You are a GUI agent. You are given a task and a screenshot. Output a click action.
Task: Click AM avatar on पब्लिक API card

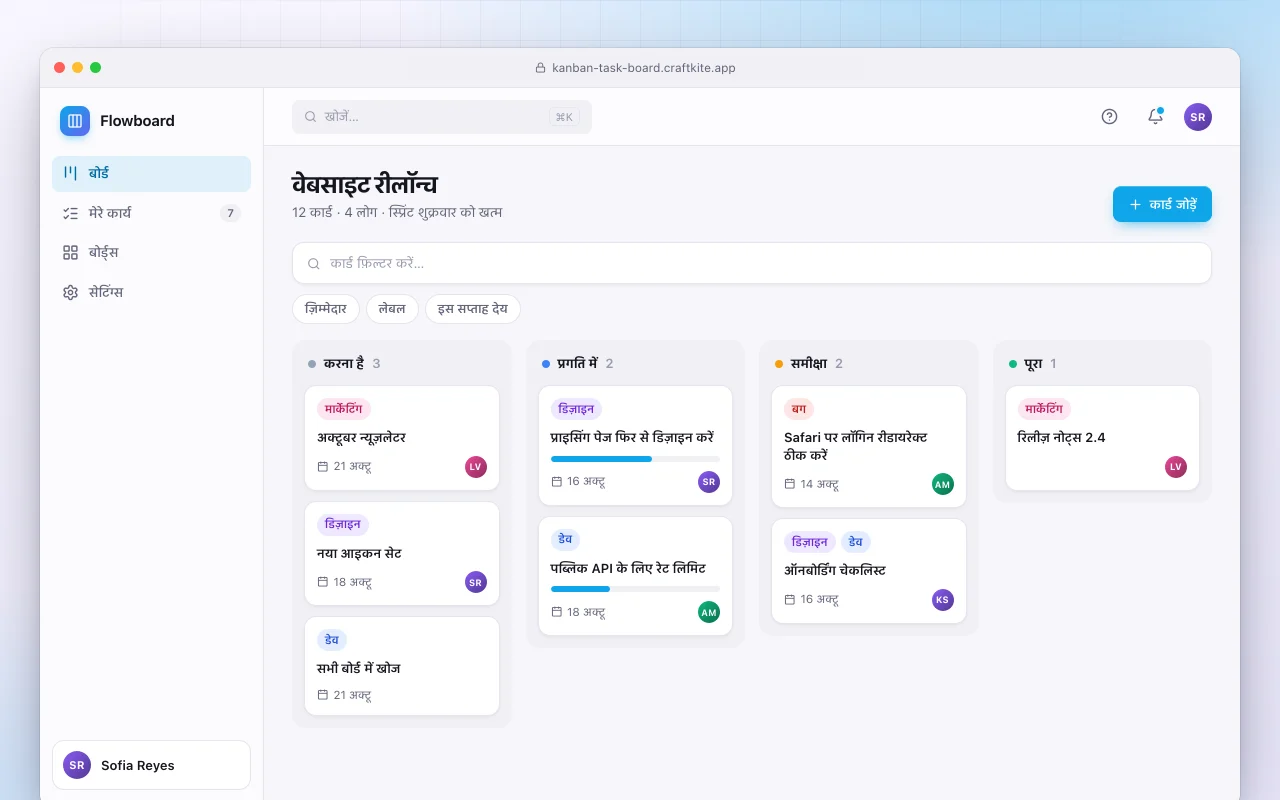pyautogui.click(x=709, y=612)
